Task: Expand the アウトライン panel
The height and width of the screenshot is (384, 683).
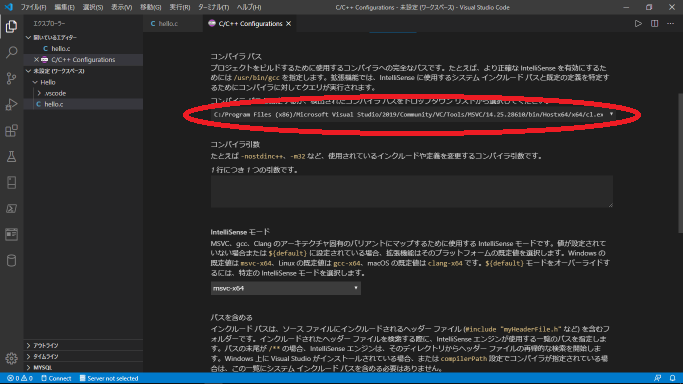Action: [x=83, y=345]
